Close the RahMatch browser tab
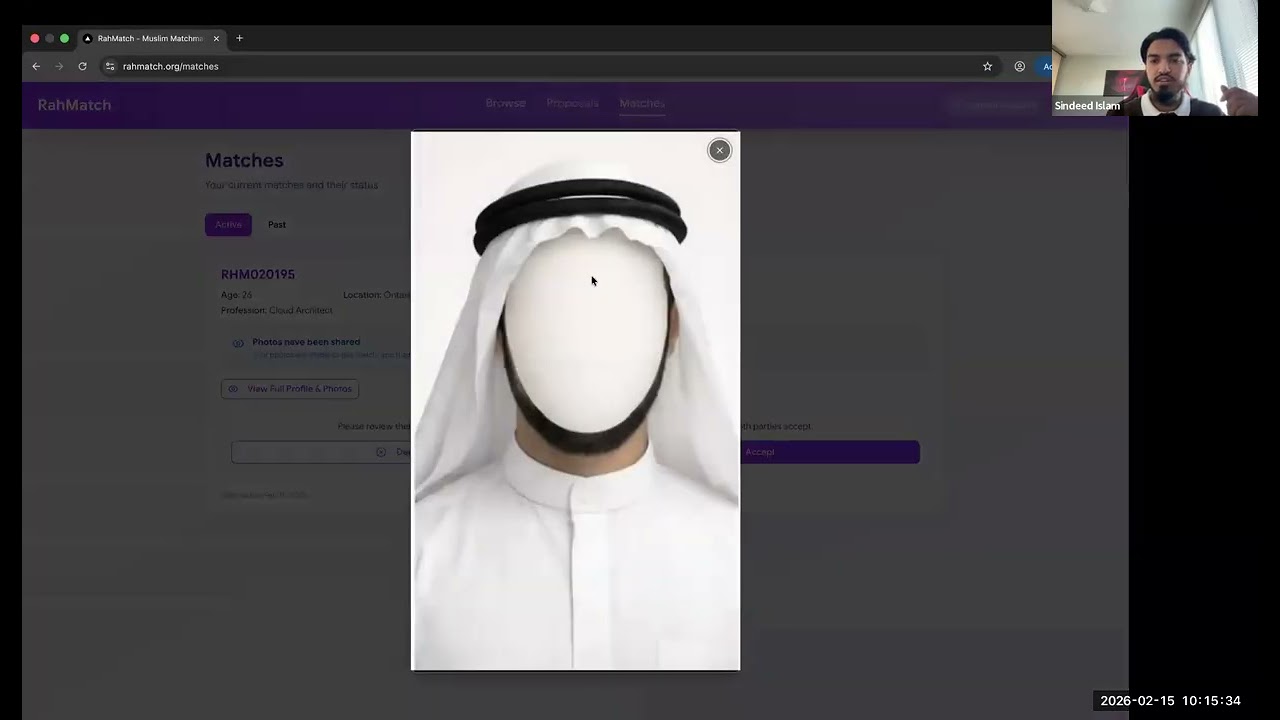The width and height of the screenshot is (1280, 720). (x=216, y=38)
